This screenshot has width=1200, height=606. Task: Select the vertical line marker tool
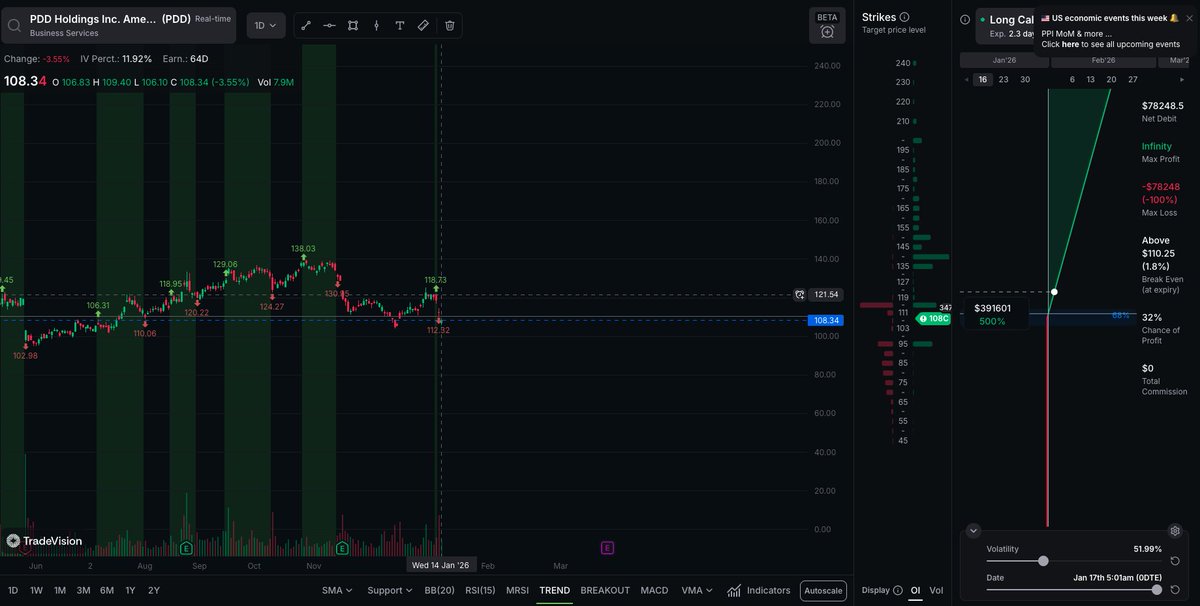[376, 25]
